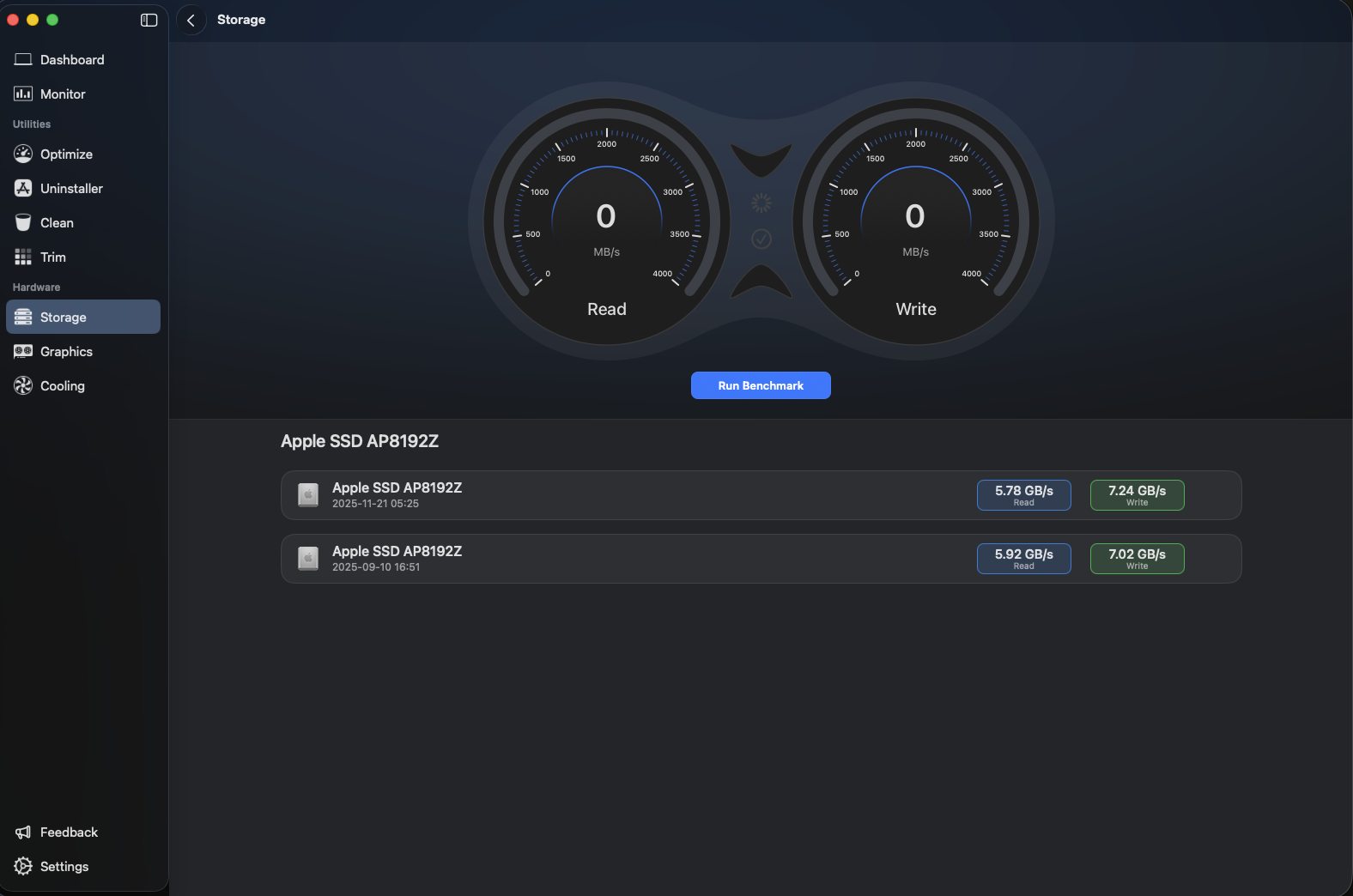Toggle the sidebar panel icon
Viewport: 1353px width, 896px height.
click(149, 20)
